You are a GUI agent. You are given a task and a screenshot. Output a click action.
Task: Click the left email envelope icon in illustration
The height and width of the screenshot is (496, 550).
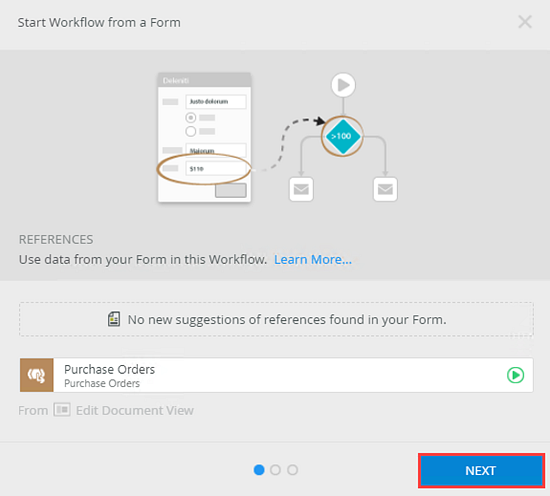point(301,189)
